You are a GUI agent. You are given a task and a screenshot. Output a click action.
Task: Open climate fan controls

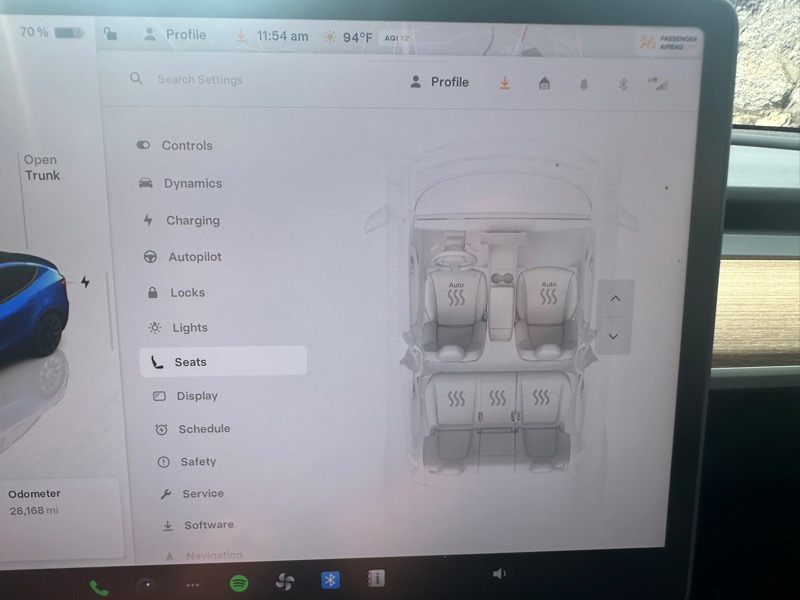click(x=285, y=581)
